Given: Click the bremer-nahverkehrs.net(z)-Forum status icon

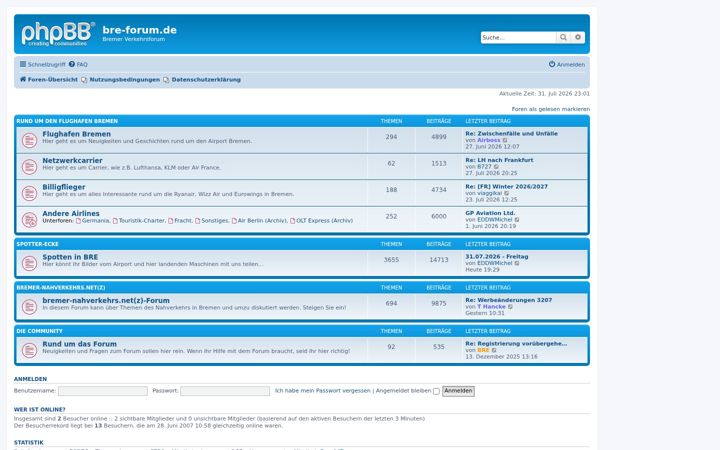Looking at the screenshot, I should [x=29, y=307].
